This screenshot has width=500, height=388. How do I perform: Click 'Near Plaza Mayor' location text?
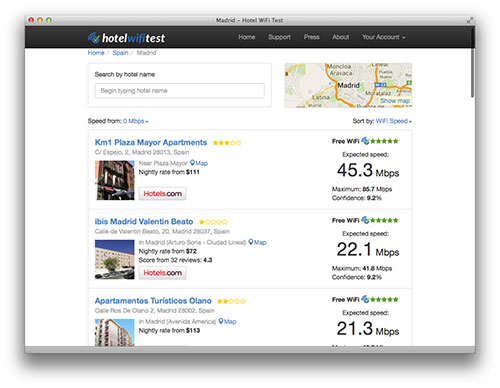pos(163,163)
